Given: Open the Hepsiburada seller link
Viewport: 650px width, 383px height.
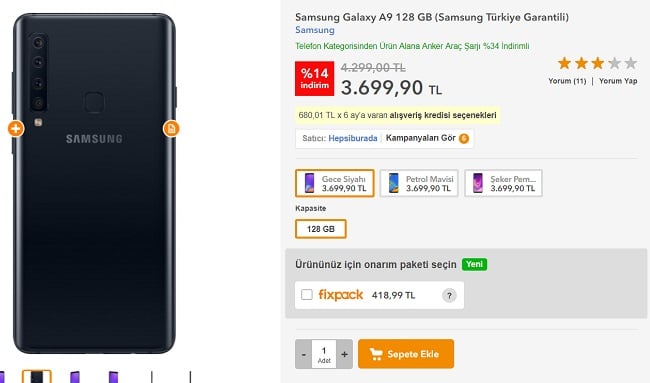Looking at the screenshot, I should (x=353, y=138).
